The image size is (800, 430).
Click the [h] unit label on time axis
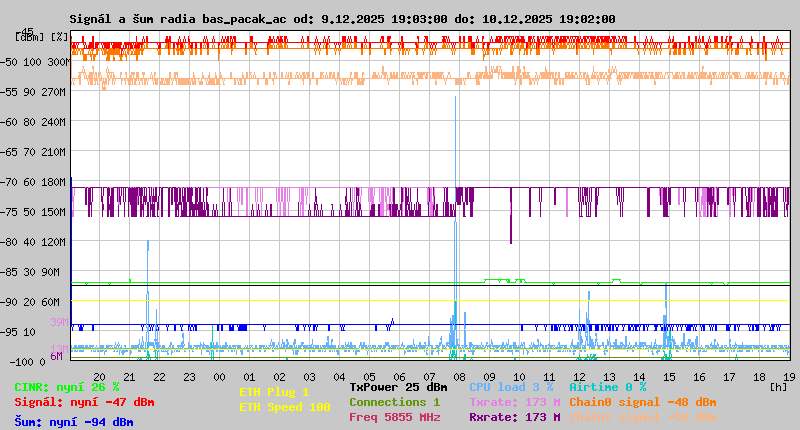pos(779,386)
